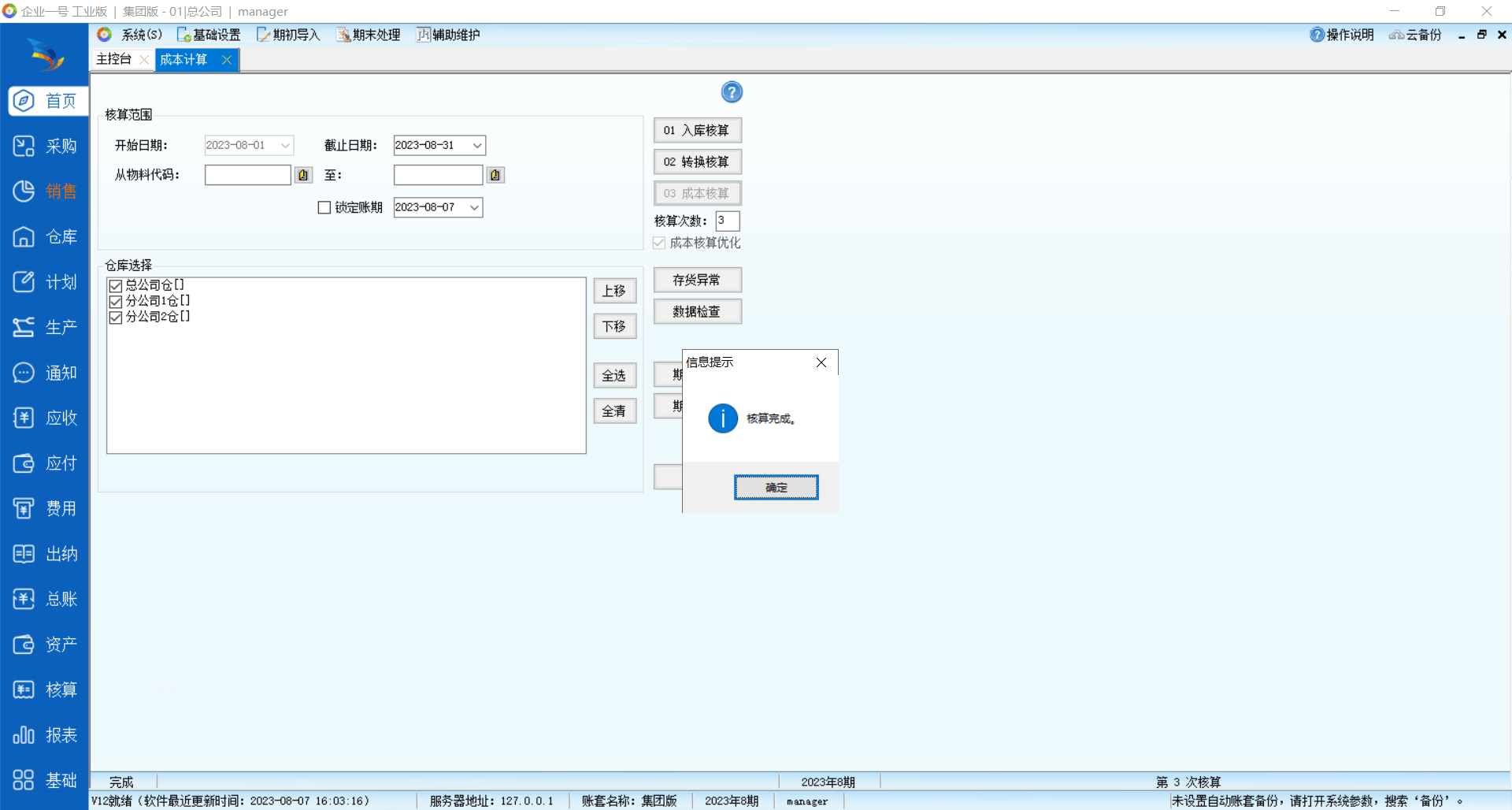Viewport: 1512px width, 810px height.
Task: Open the 生产 production module in sidebar
Action: pyautogui.click(x=45, y=328)
